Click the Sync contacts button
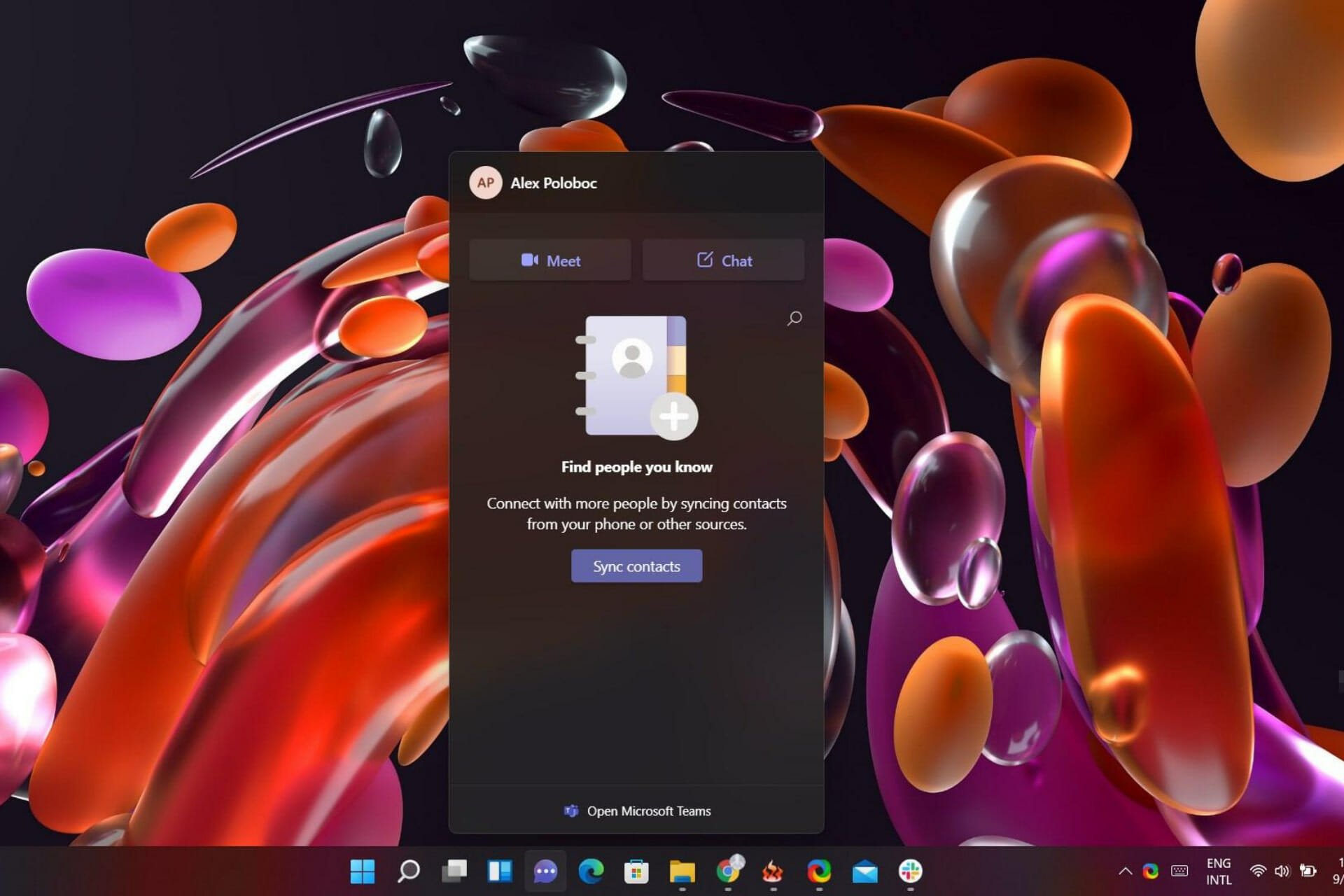 tap(636, 566)
